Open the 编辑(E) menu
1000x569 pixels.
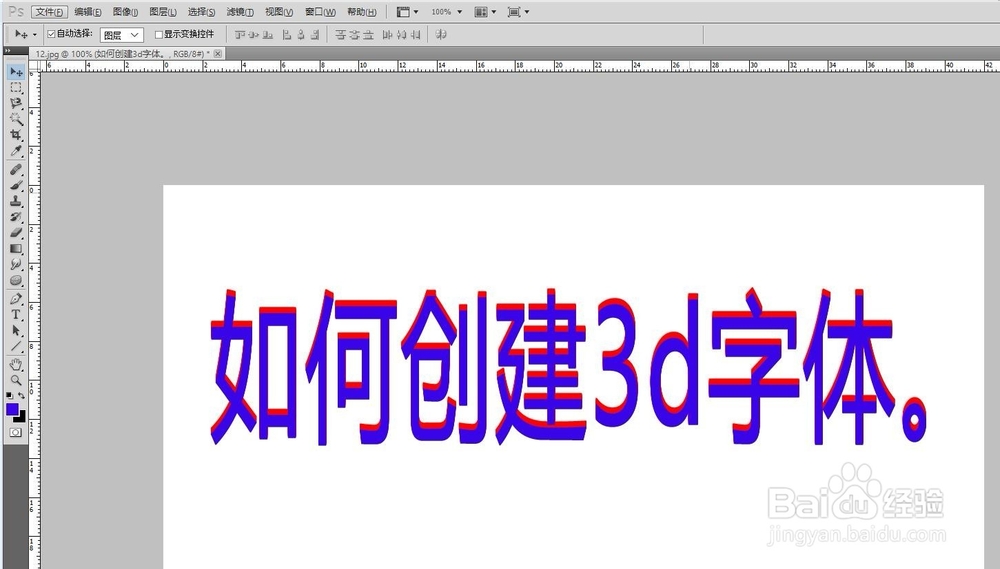[88, 11]
